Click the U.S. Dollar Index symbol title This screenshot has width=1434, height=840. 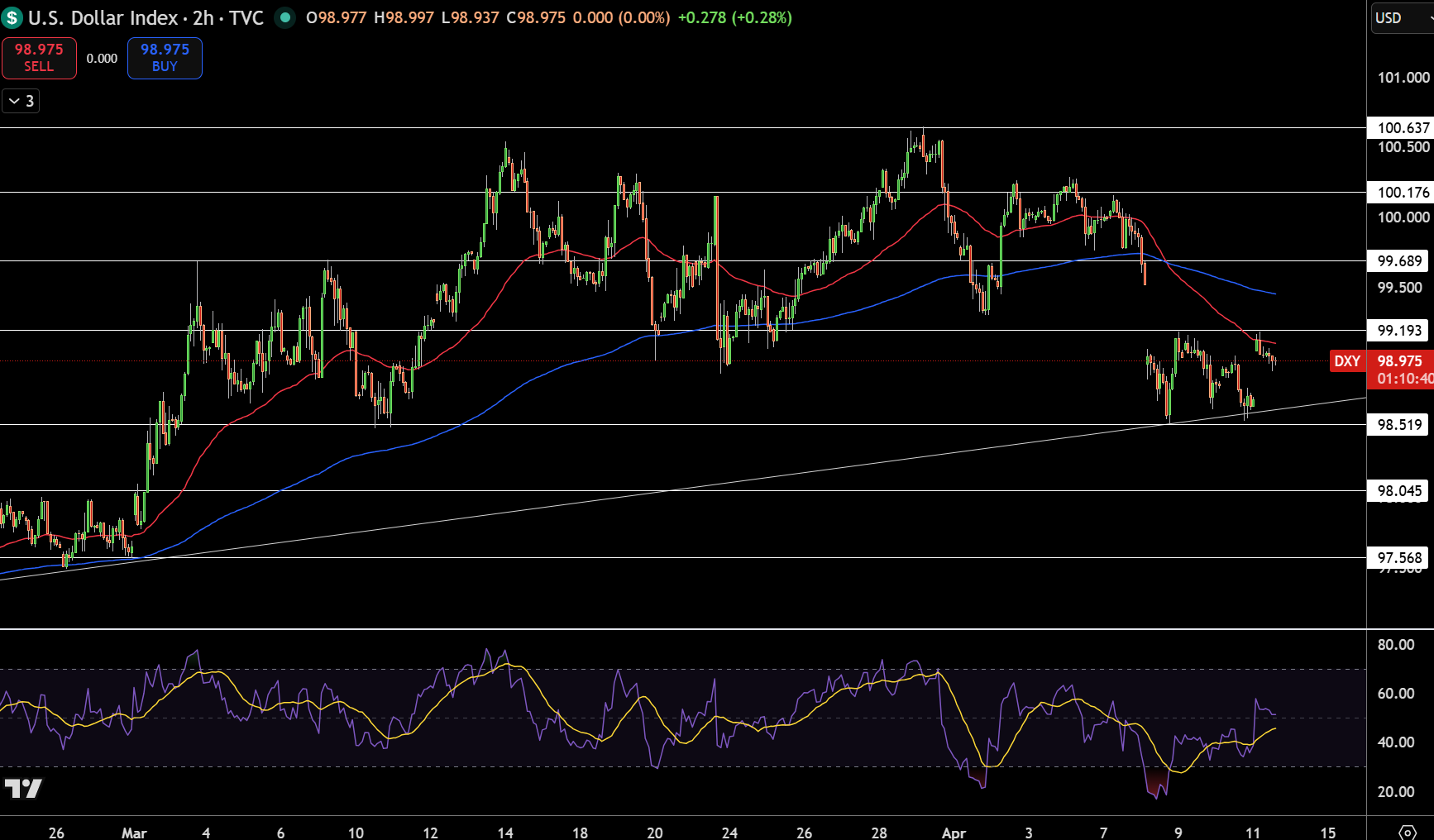[x=103, y=17]
